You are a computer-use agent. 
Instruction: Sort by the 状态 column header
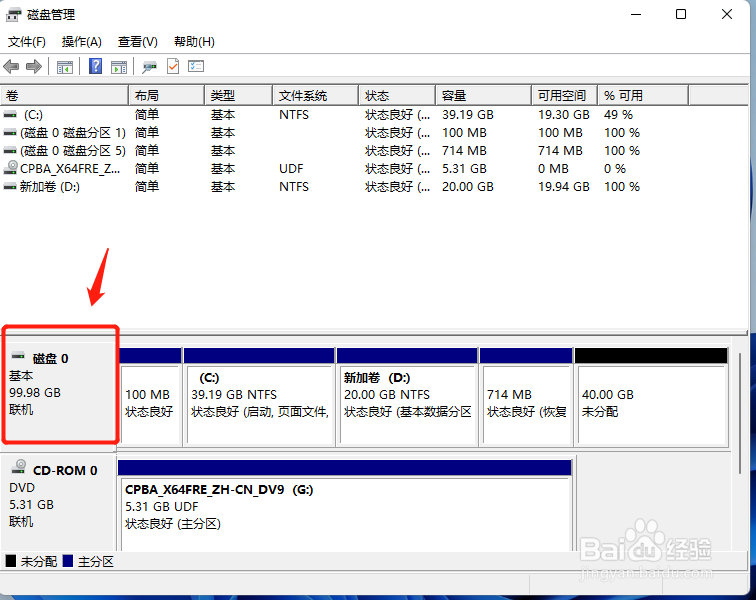coord(397,95)
